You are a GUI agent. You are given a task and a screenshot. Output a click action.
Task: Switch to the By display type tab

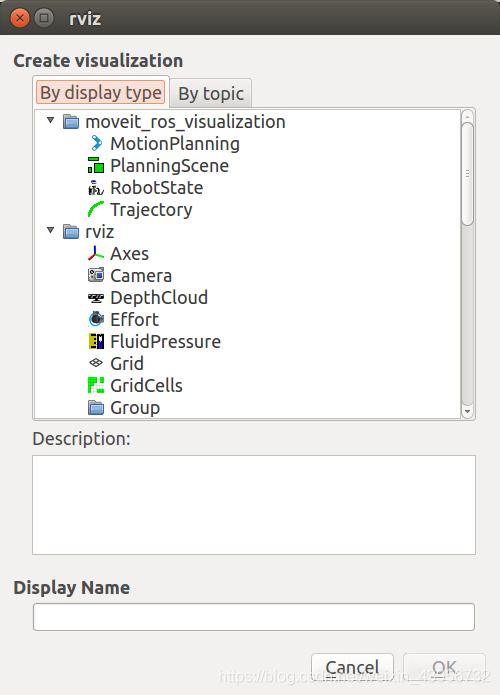coord(101,93)
